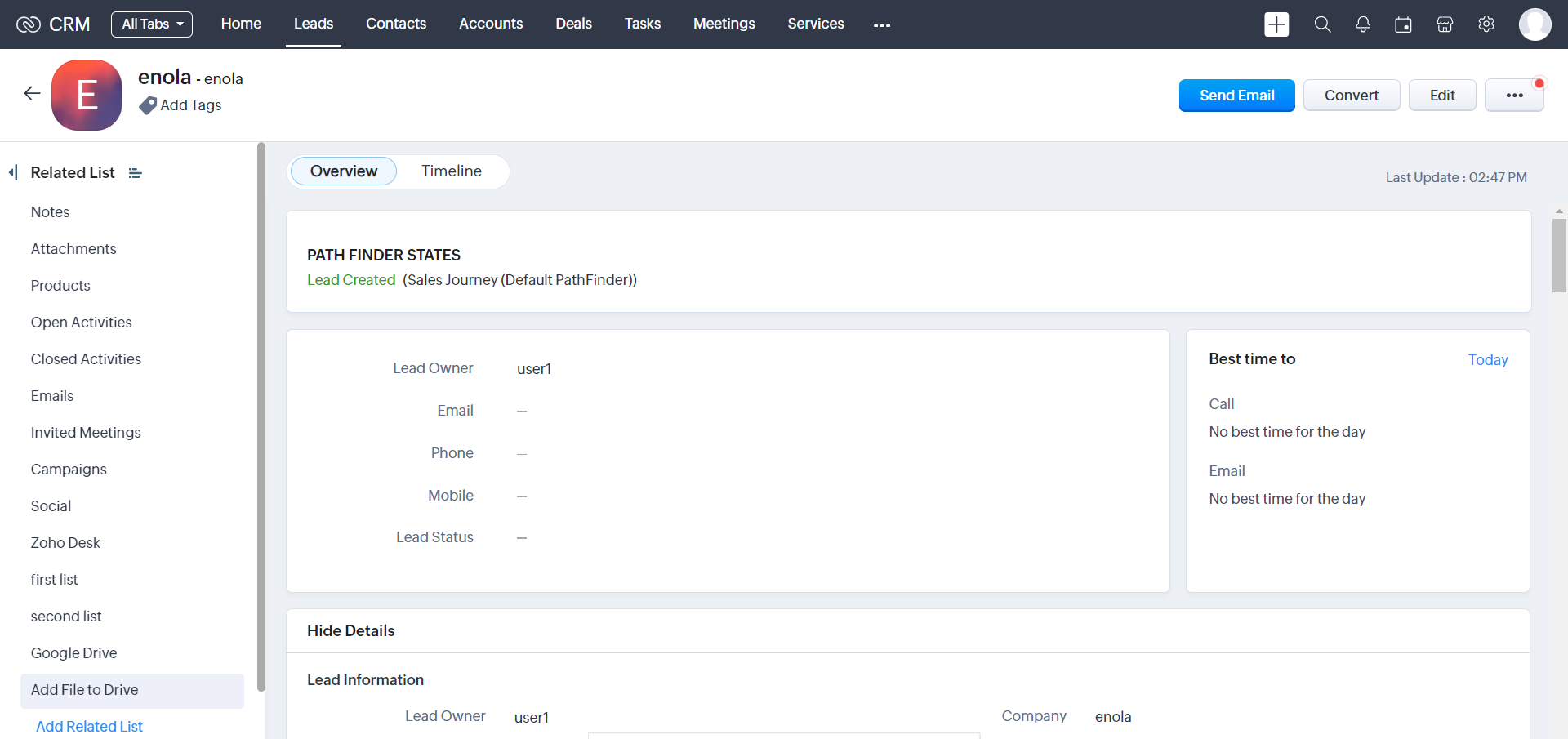Open the marketplace store icon

[x=1445, y=24]
